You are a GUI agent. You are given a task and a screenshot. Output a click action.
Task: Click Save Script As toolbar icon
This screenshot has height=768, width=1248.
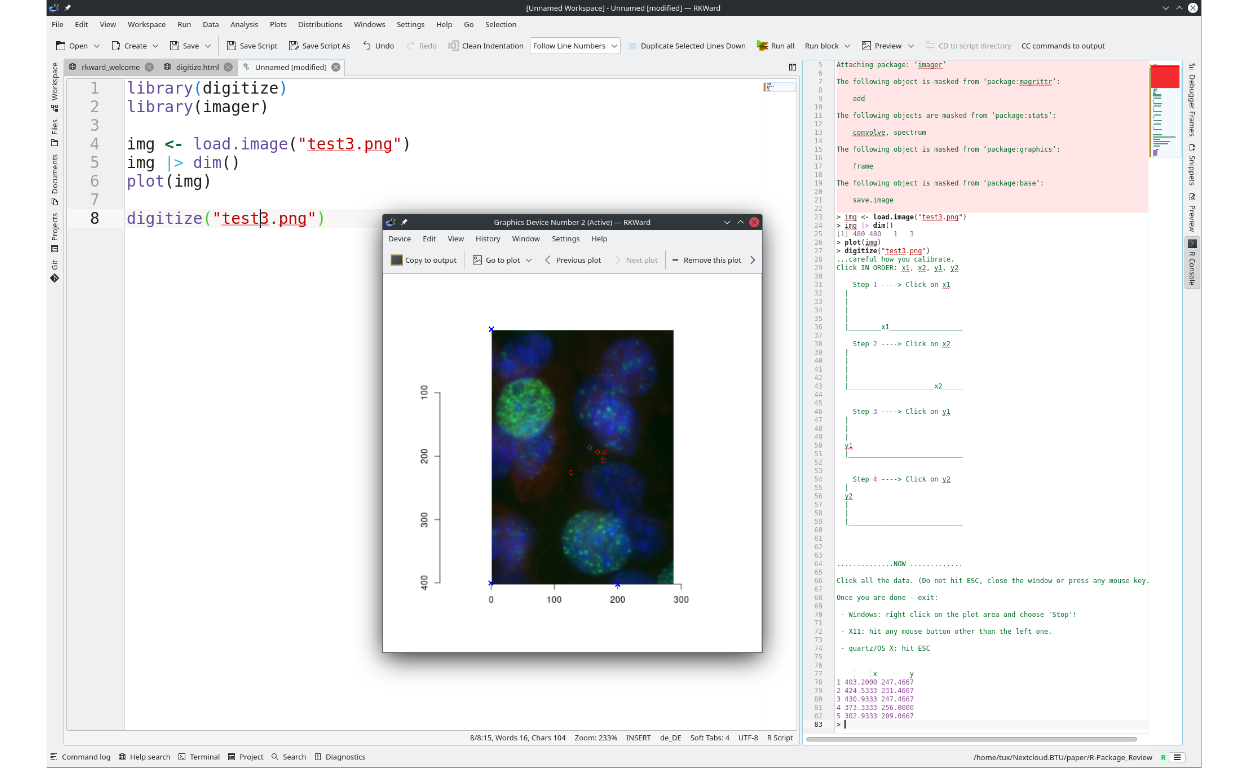pos(294,46)
